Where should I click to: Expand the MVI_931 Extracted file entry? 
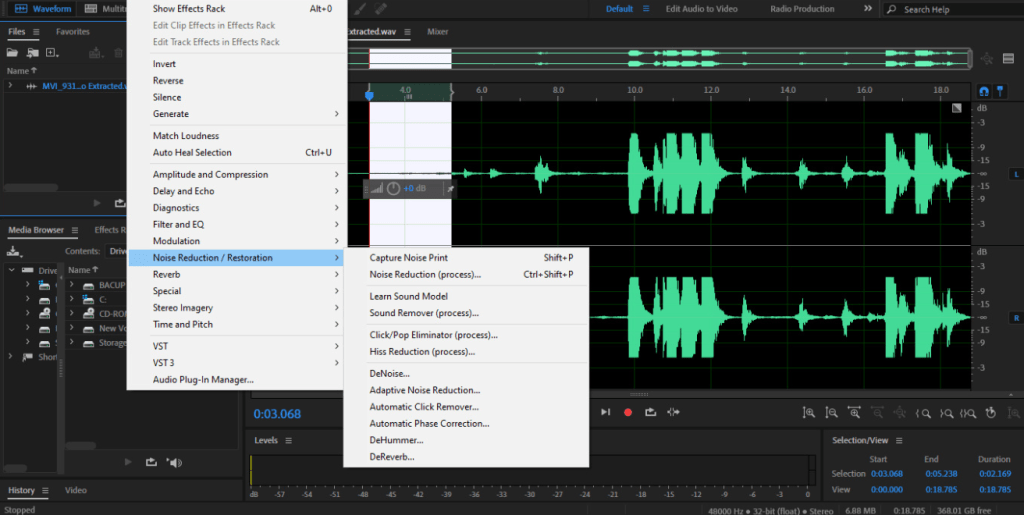(11, 86)
